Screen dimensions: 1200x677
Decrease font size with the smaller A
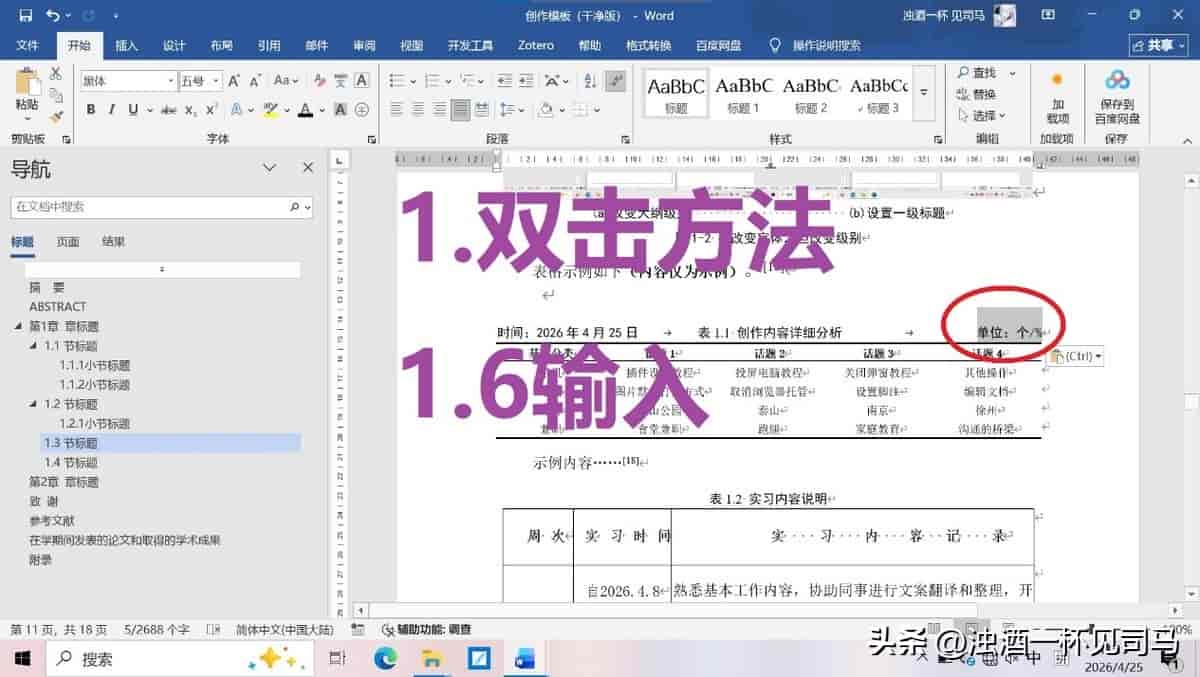pyautogui.click(x=255, y=80)
